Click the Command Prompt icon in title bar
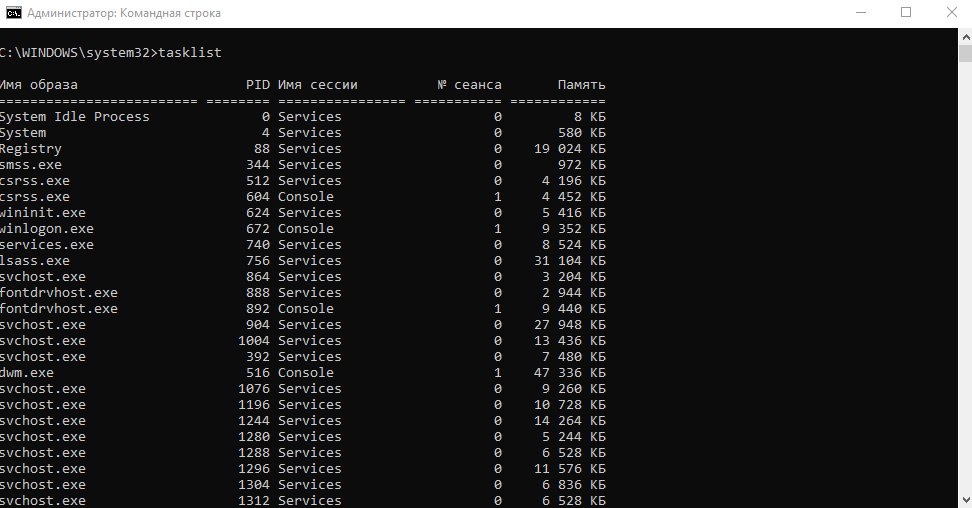This screenshot has height=508, width=972. (14, 12)
